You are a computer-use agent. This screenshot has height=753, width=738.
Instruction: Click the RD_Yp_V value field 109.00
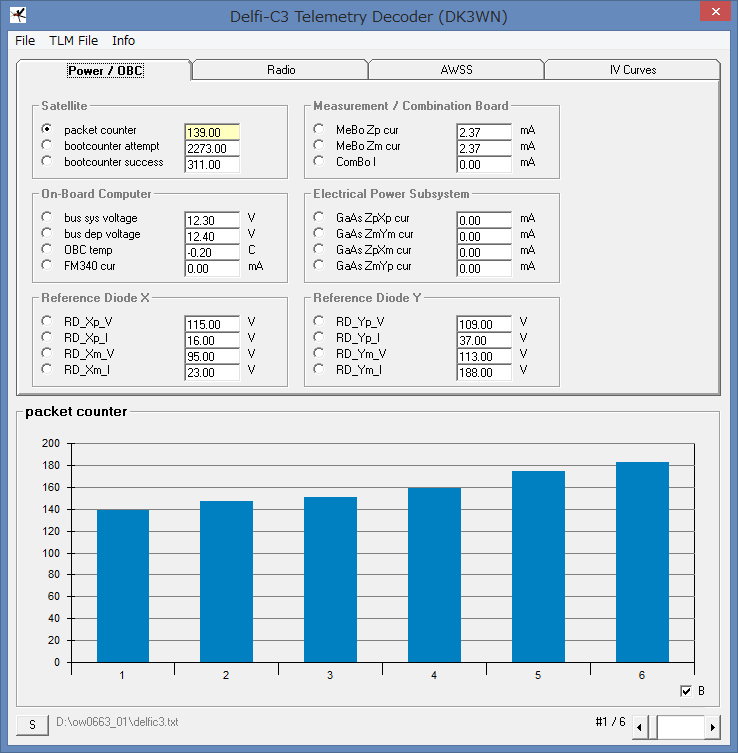484,325
